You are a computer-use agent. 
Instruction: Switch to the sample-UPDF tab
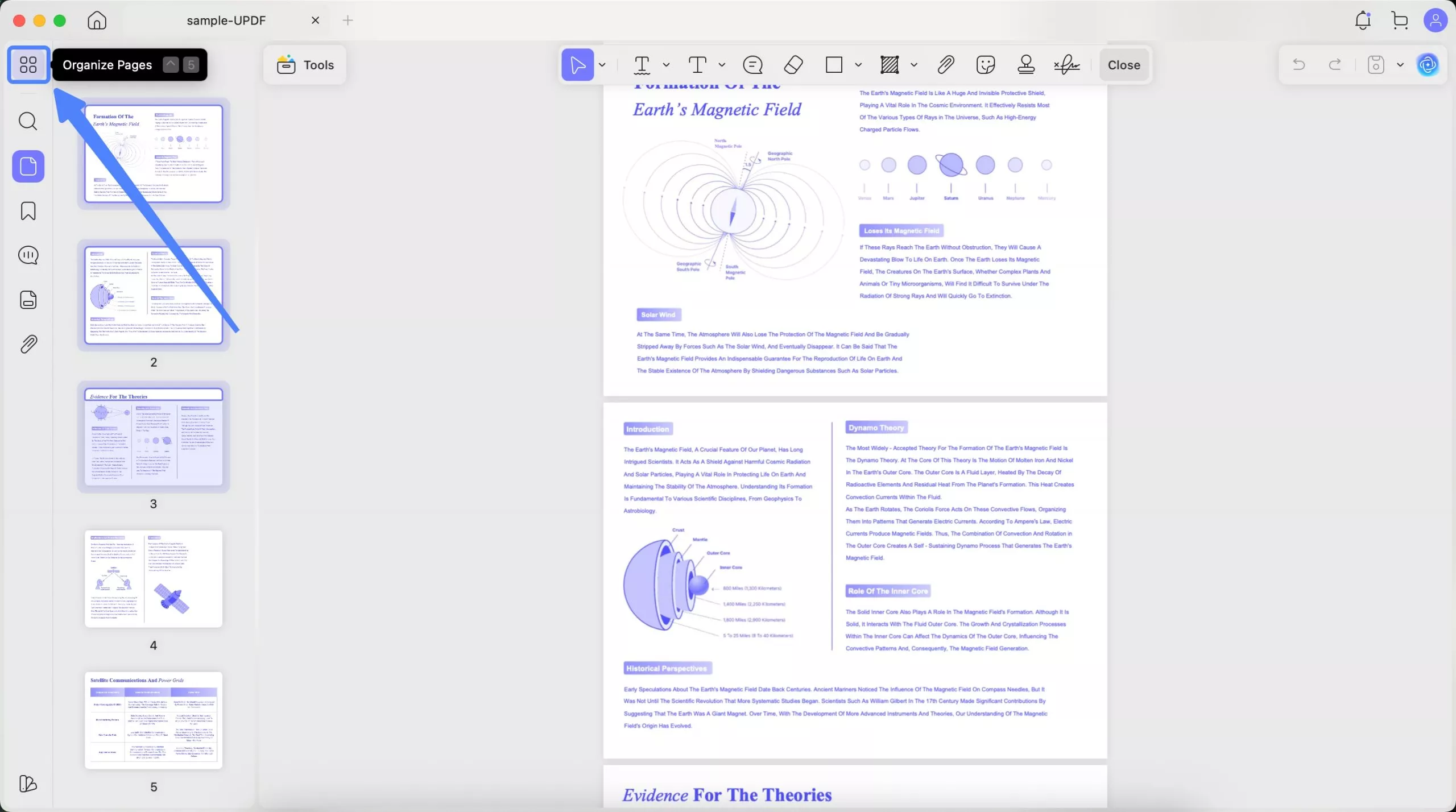click(x=226, y=20)
